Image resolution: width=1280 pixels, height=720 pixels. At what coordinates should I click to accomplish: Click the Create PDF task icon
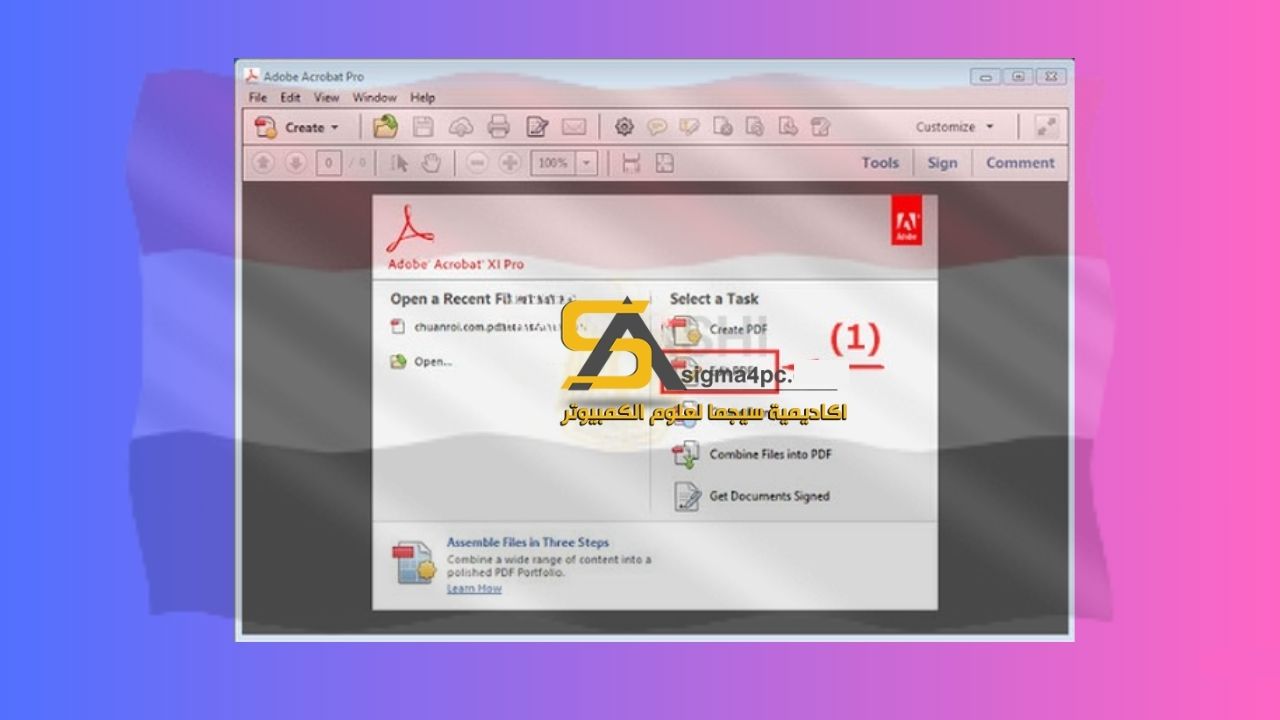[686, 329]
